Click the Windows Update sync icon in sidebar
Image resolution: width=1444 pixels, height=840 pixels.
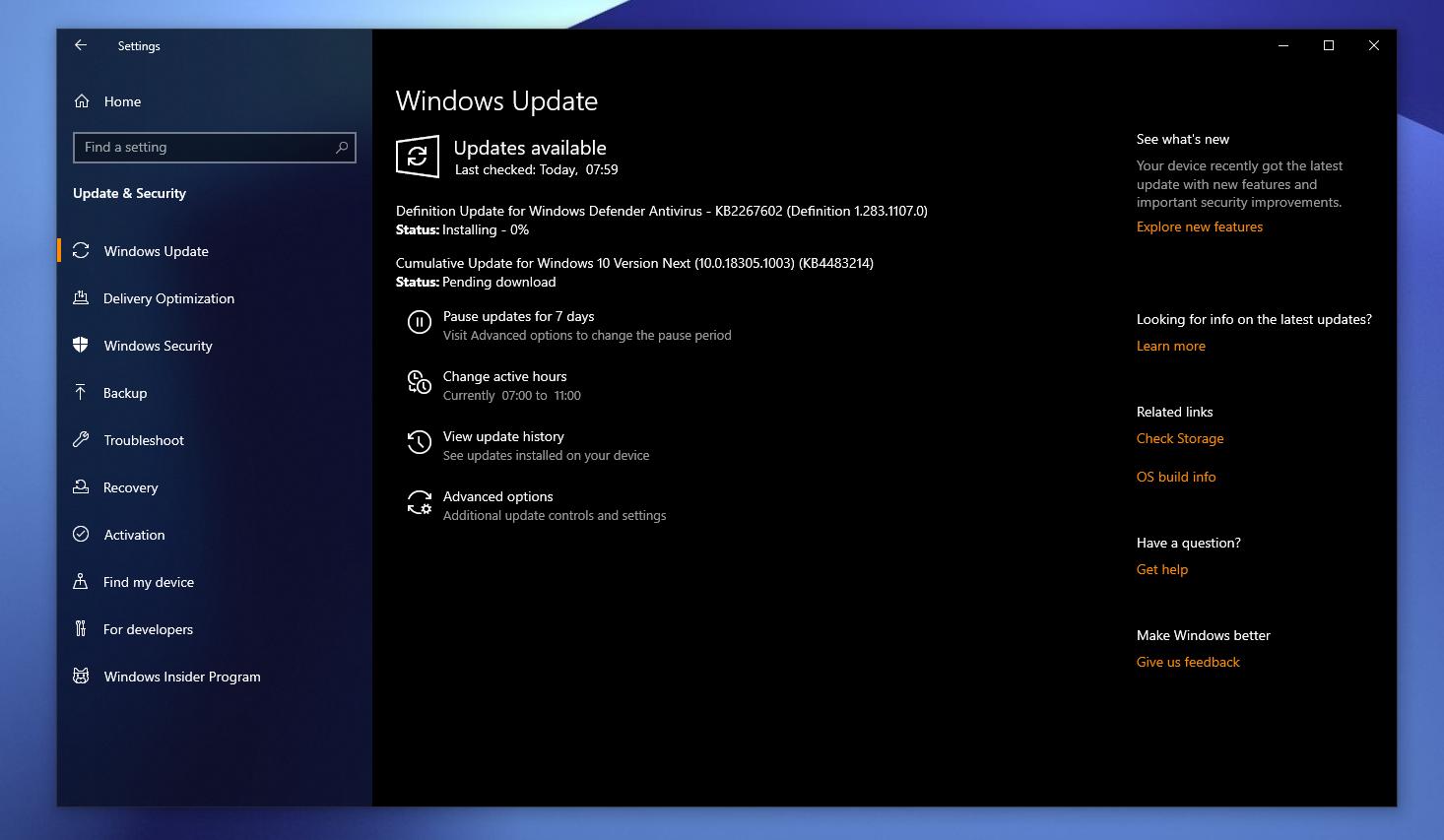81,251
